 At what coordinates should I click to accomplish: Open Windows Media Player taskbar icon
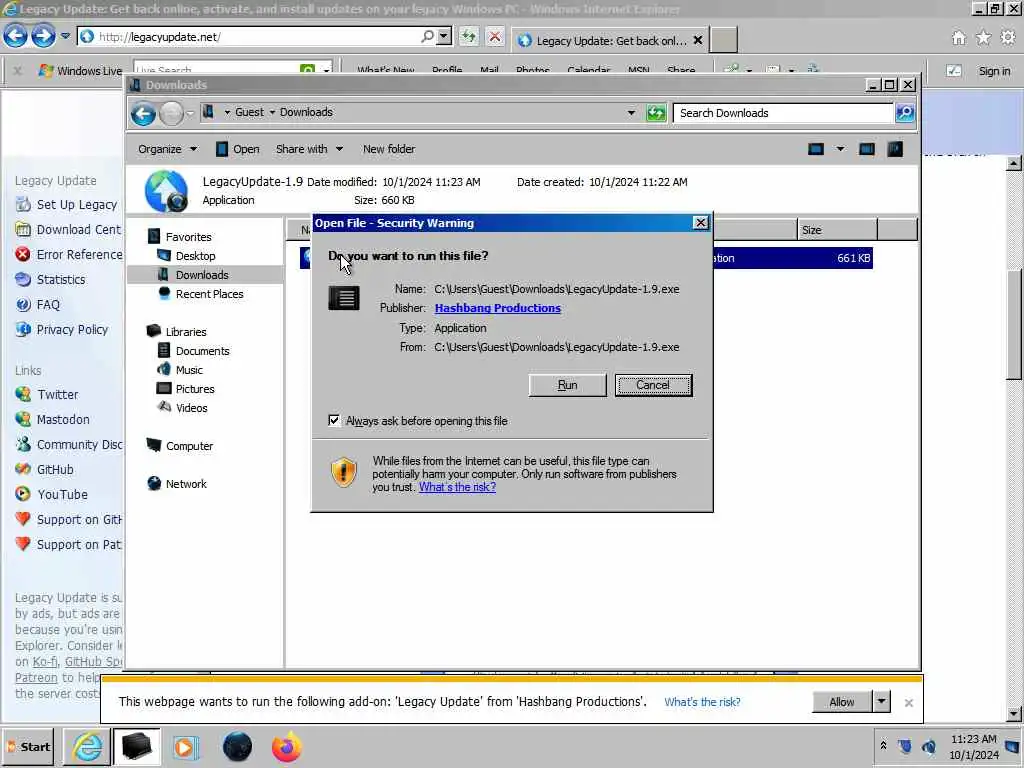(x=185, y=747)
